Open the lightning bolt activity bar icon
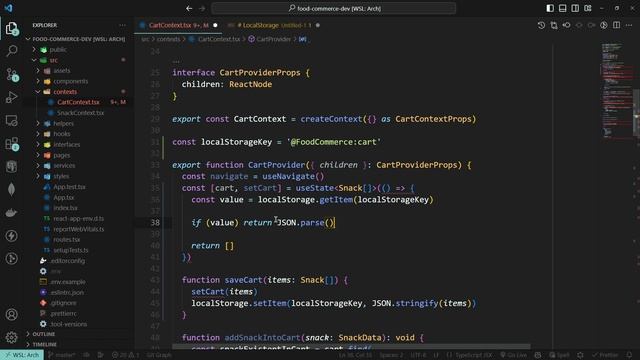The width and height of the screenshot is (640, 360). tap(11, 236)
